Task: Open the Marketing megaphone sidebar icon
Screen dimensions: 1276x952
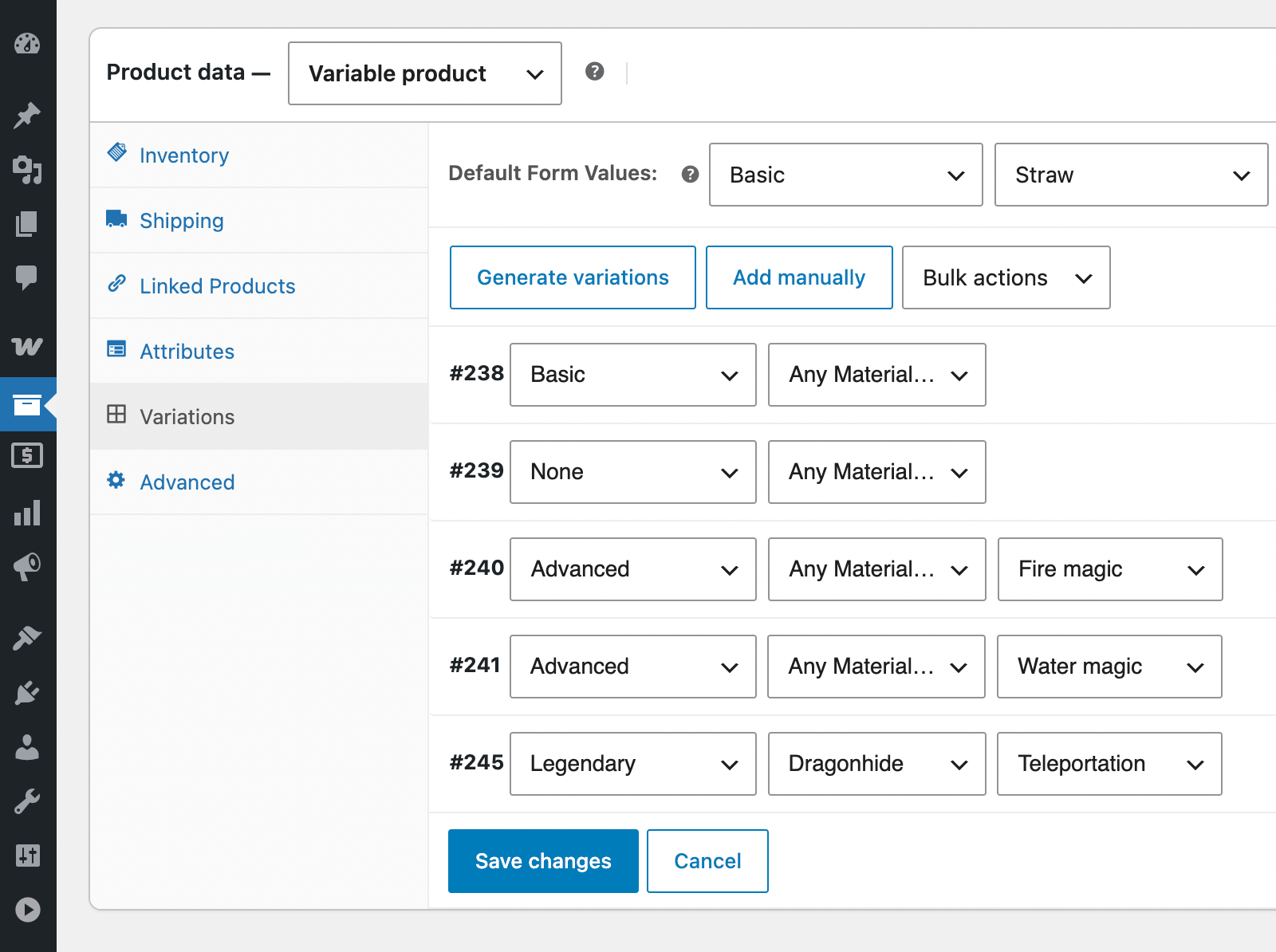Action: point(27,566)
